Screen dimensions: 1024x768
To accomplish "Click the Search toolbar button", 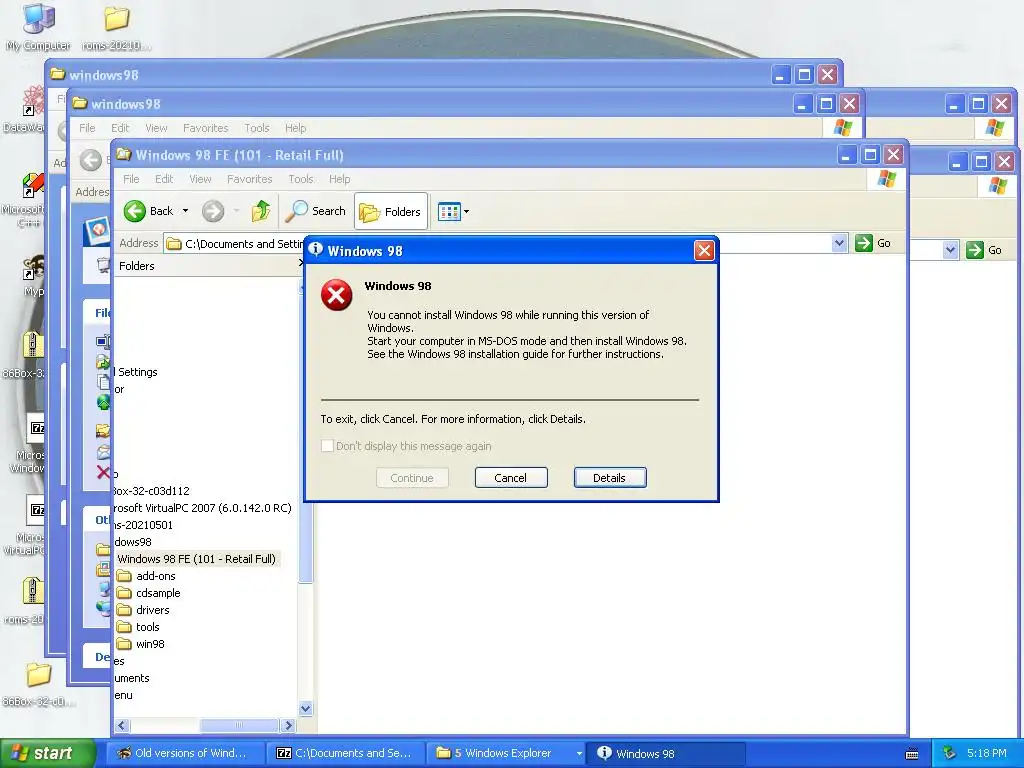I will 317,211.
